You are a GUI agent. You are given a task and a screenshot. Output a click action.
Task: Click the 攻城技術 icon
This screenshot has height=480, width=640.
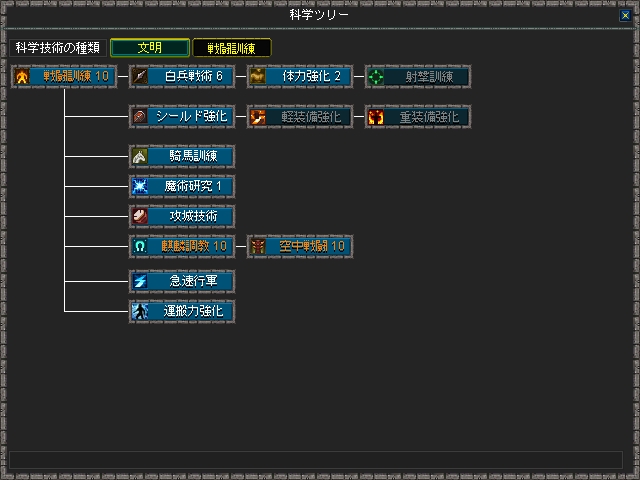[140, 216]
